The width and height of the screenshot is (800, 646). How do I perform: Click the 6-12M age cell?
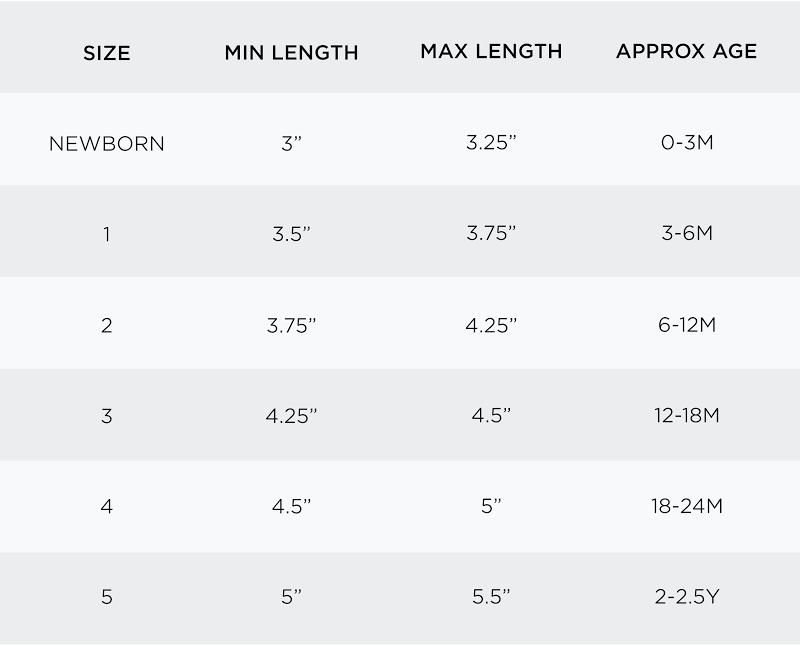click(x=687, y=324)
